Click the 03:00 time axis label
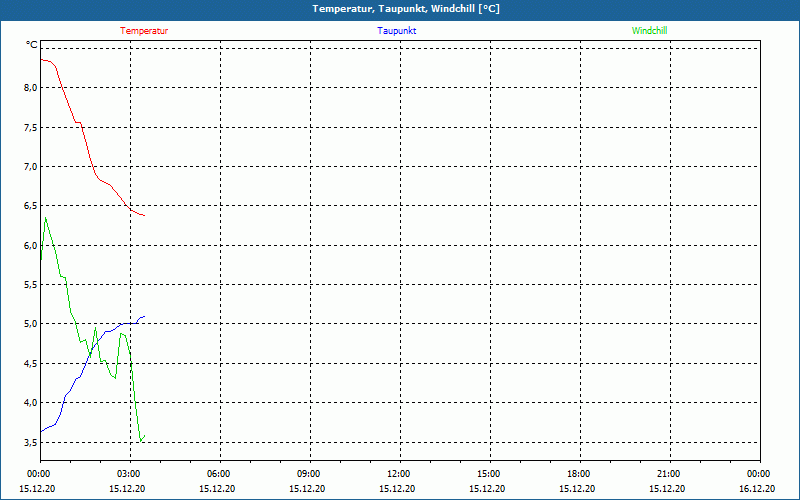The height and width of the screenshot is (500, 800). 130,474
